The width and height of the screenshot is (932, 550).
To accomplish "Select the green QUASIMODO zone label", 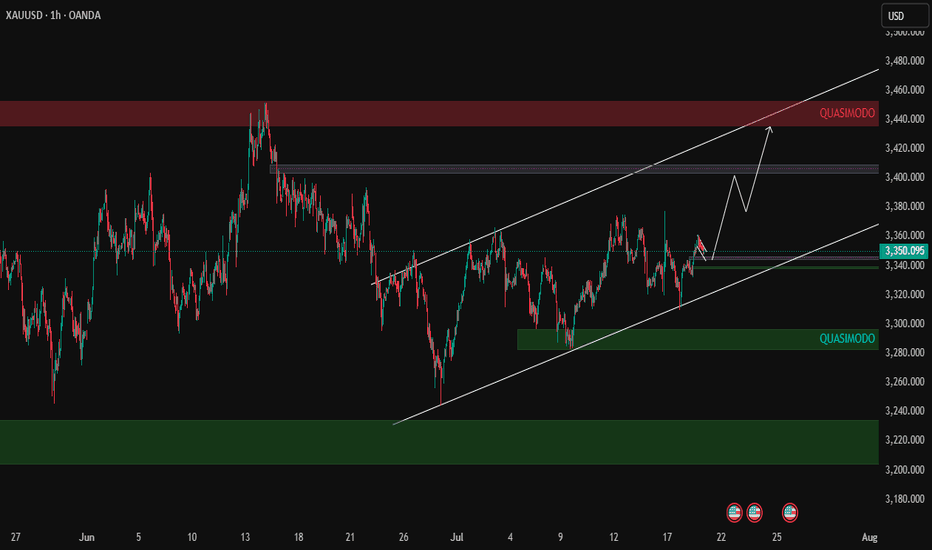I will pos(847,339).
